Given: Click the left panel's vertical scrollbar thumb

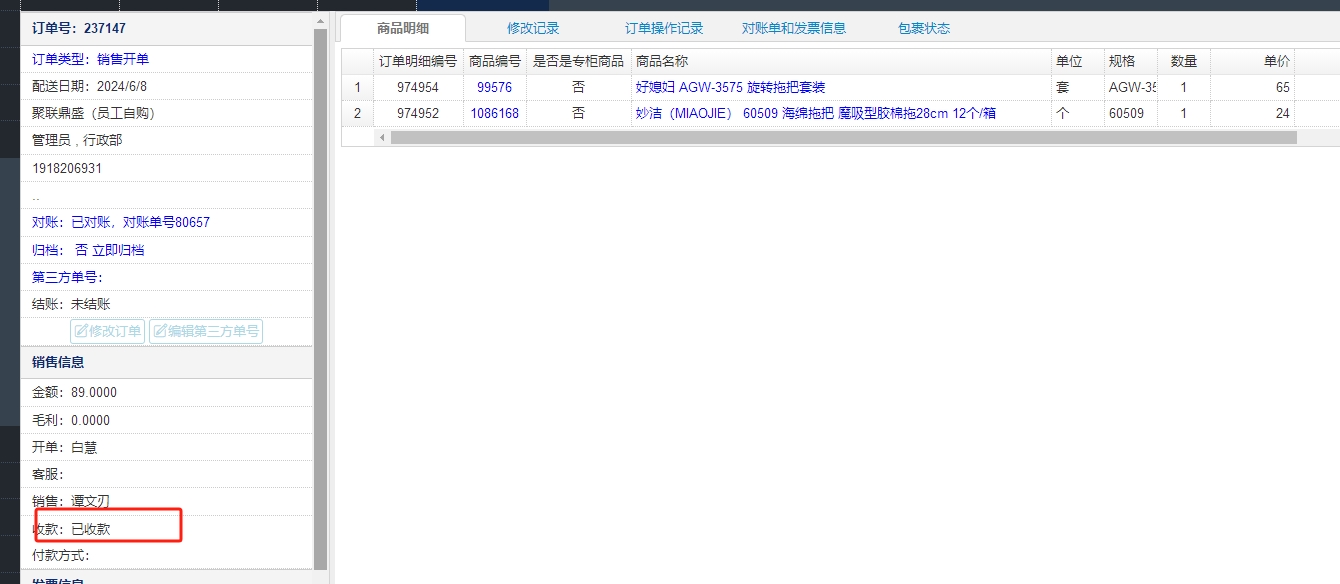Looking at the screenshot, I should (320, 299).
